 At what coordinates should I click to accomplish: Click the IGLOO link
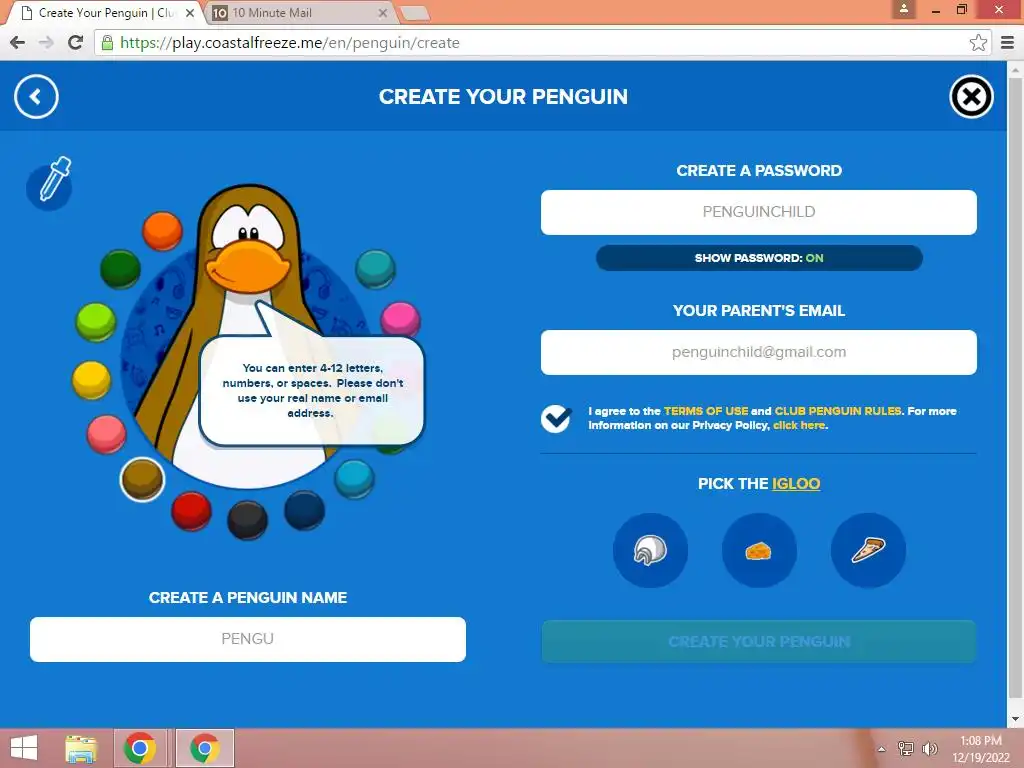click(x=795, y=483)
